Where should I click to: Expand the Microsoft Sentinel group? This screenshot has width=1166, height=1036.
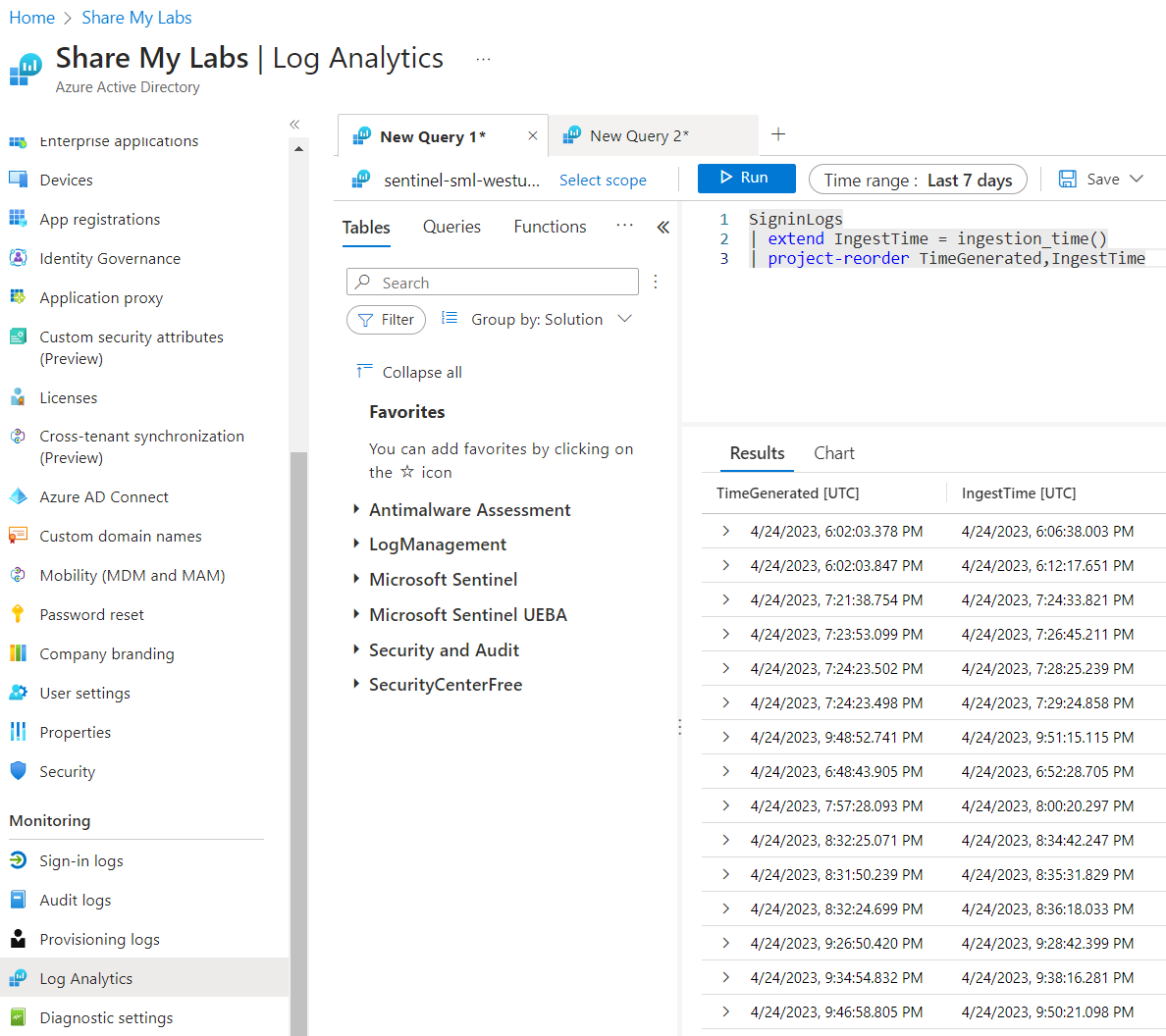pos(356,578)
